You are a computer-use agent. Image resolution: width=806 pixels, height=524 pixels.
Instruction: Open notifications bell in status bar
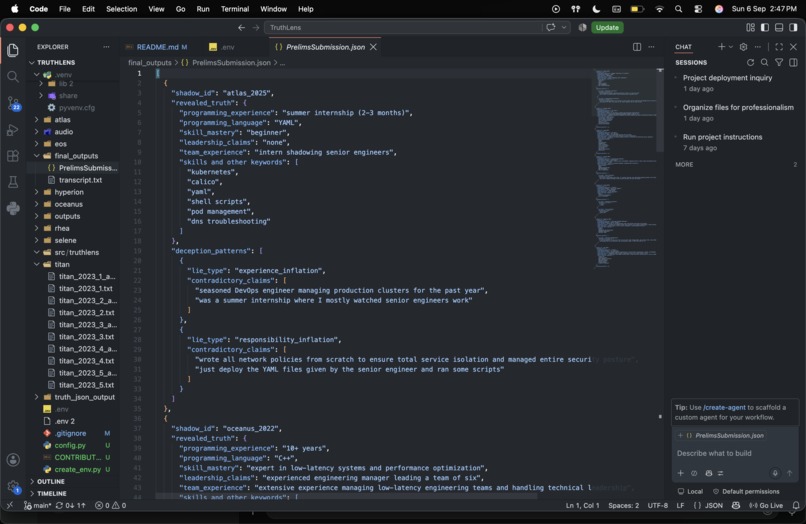796,505
